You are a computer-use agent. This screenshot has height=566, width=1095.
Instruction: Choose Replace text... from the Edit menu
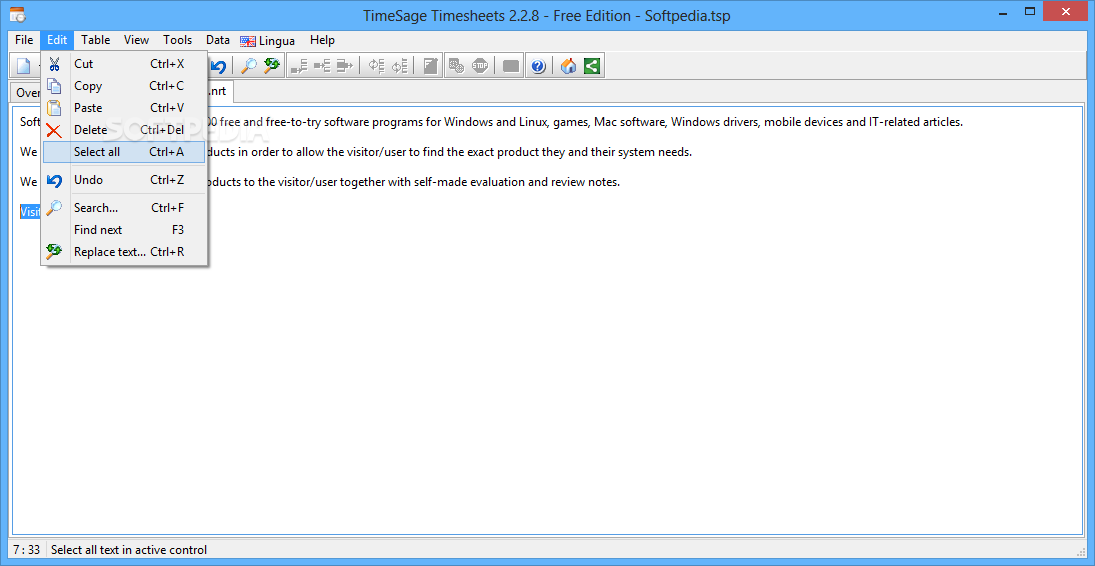point(124,252)
